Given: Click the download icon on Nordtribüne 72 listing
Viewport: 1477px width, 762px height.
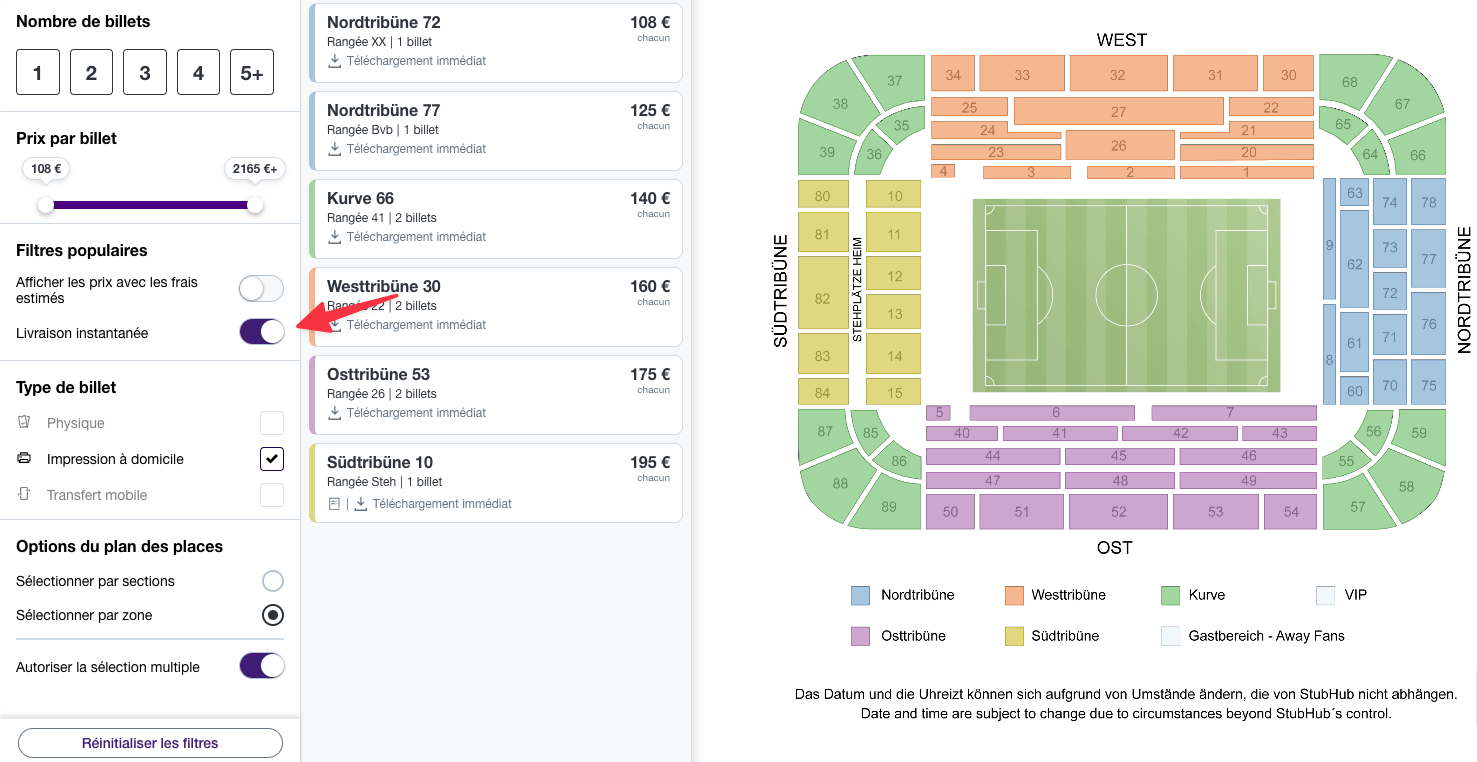Looking at the screenshot, I should tap(333, 61).
